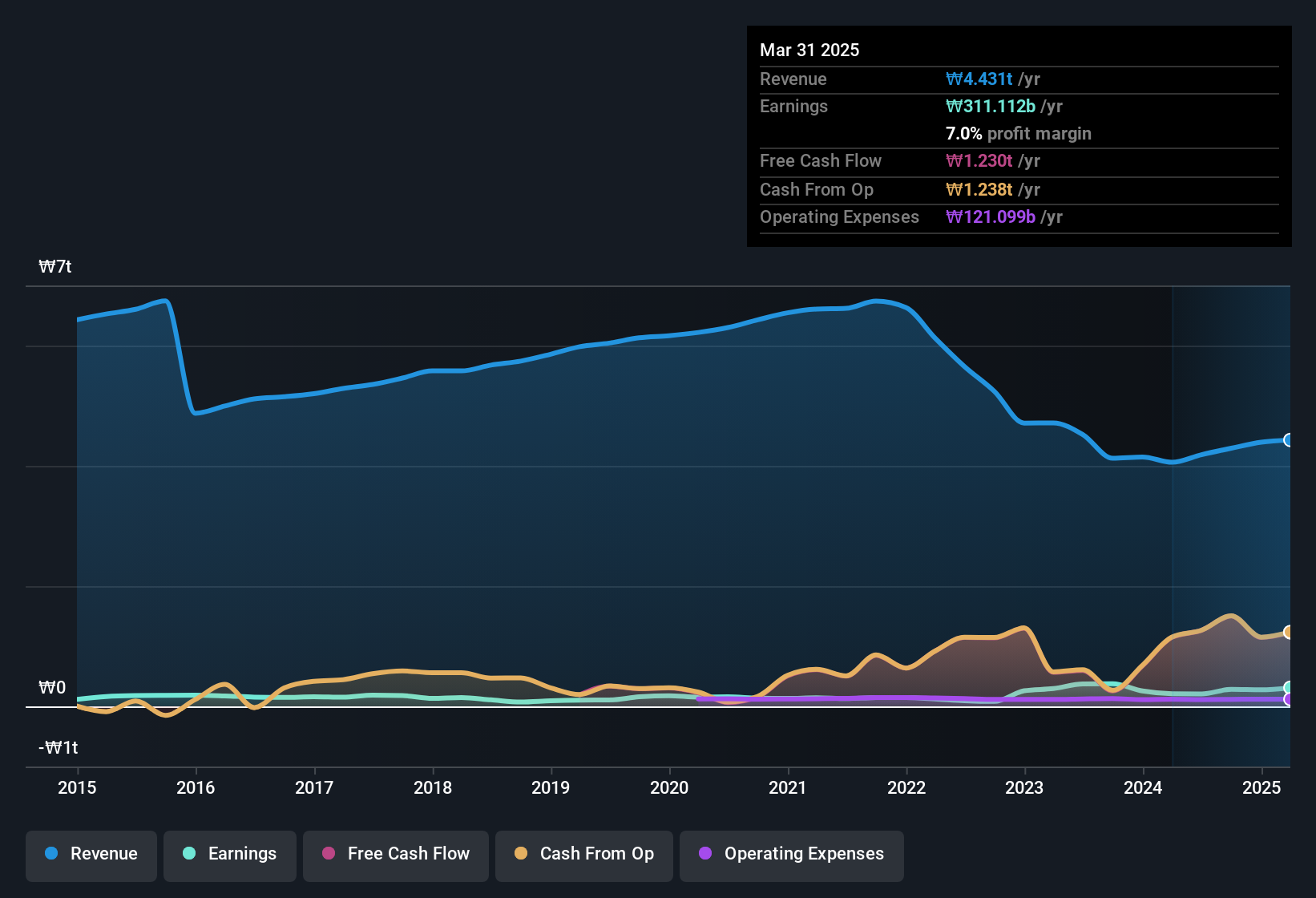This screenshot has width=1316, height=898.
Task: Toggle the Earnings series visibility
Action: click(229, 854)
